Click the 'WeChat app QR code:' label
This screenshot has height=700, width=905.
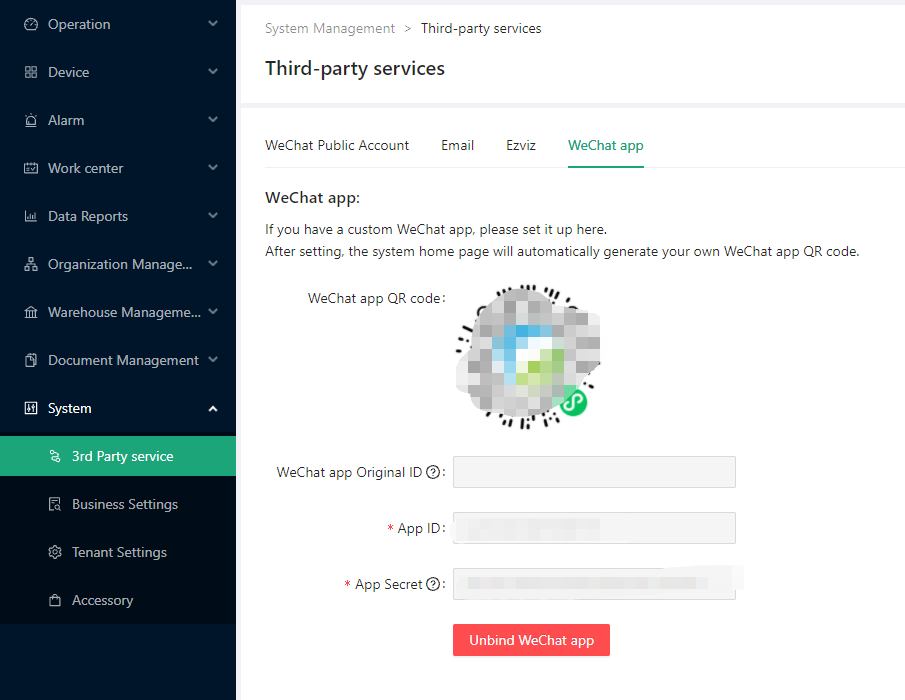pos(376,298)
